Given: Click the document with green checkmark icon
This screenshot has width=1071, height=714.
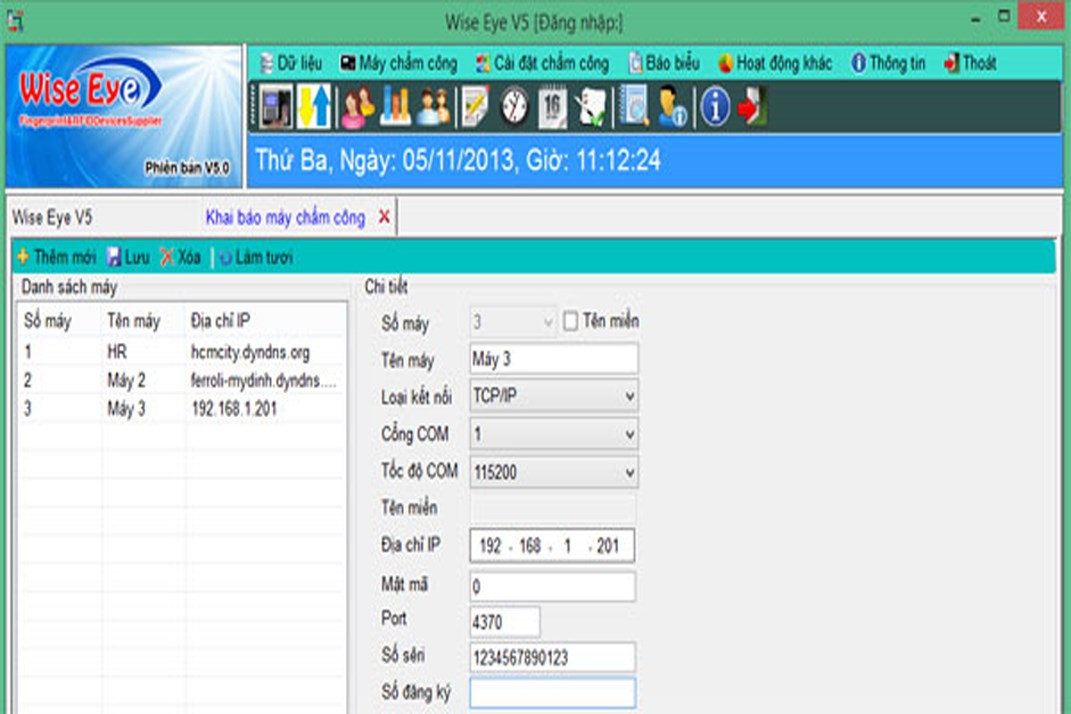Looking at the screenshot, I should coord(591,107).
